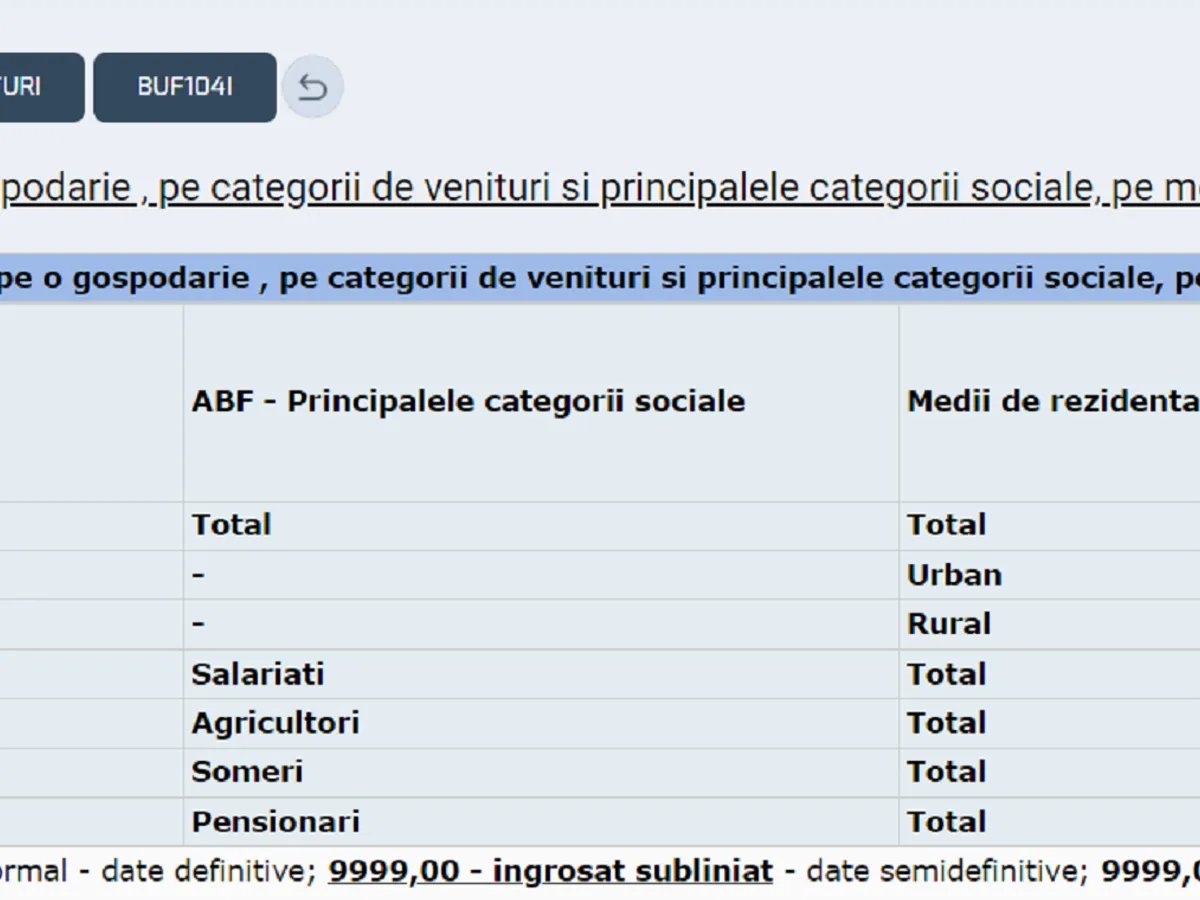
Task: Click the partially visible button left of BUF104I
Action: click(40, 88)
